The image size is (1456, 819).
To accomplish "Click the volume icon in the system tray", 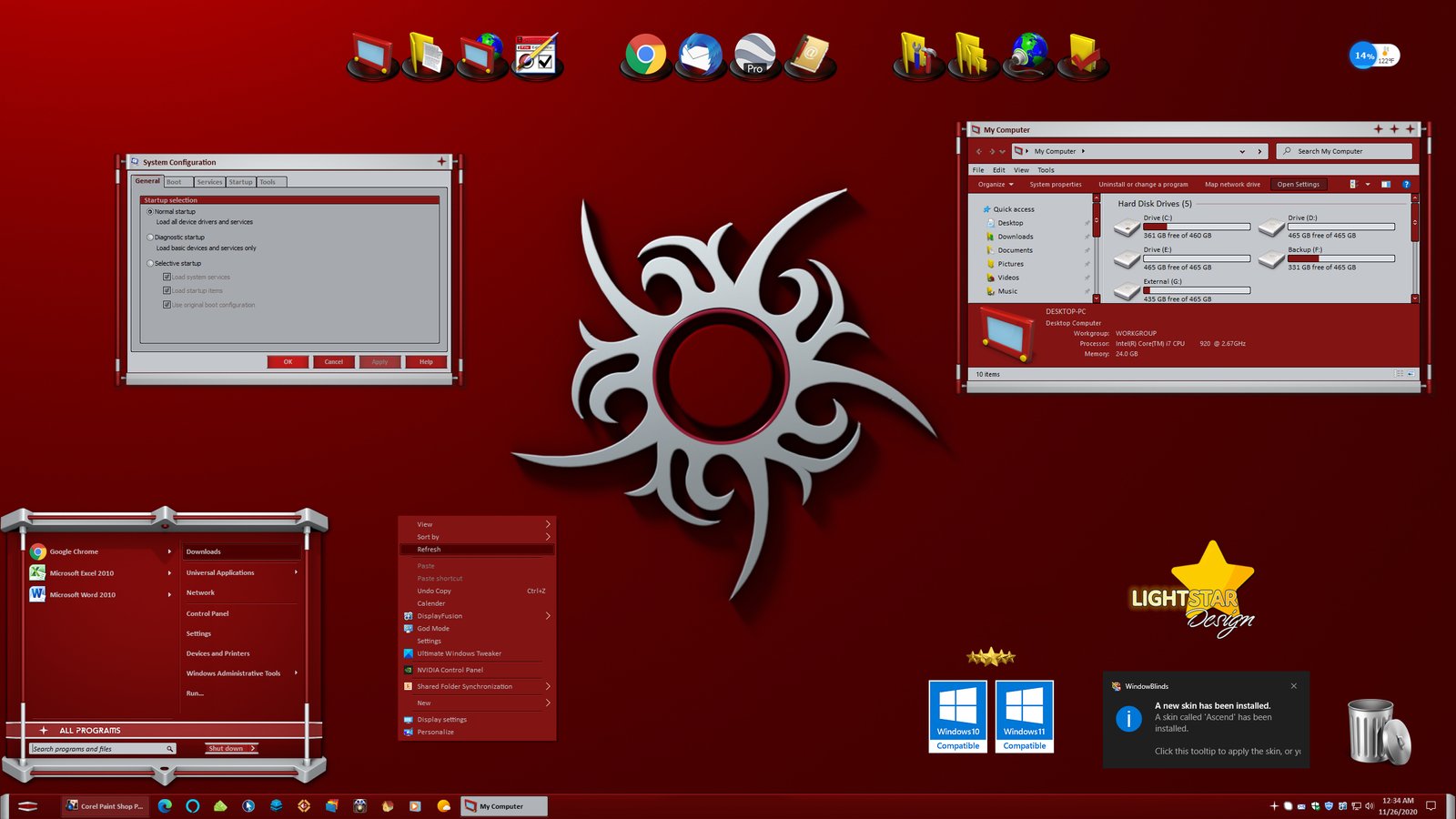I will pos(1369,805).
